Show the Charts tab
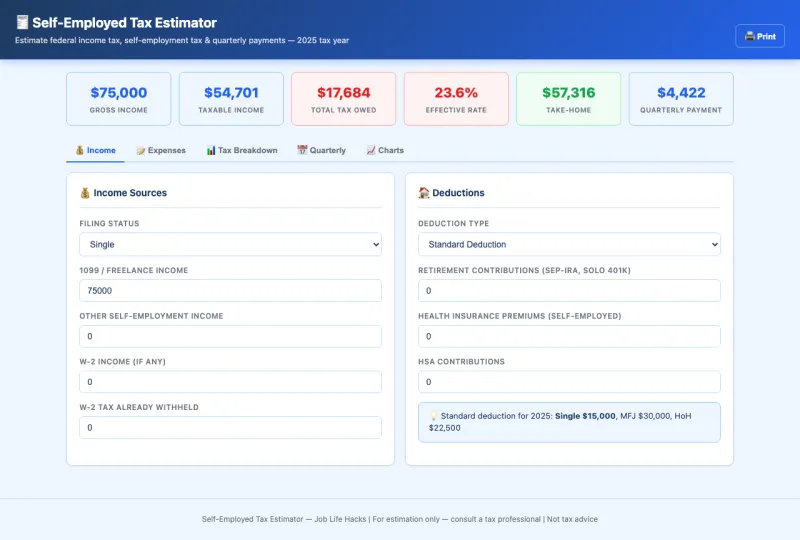Image resolution: width=800 pixels, height=540 pixels. coord(385,150)
